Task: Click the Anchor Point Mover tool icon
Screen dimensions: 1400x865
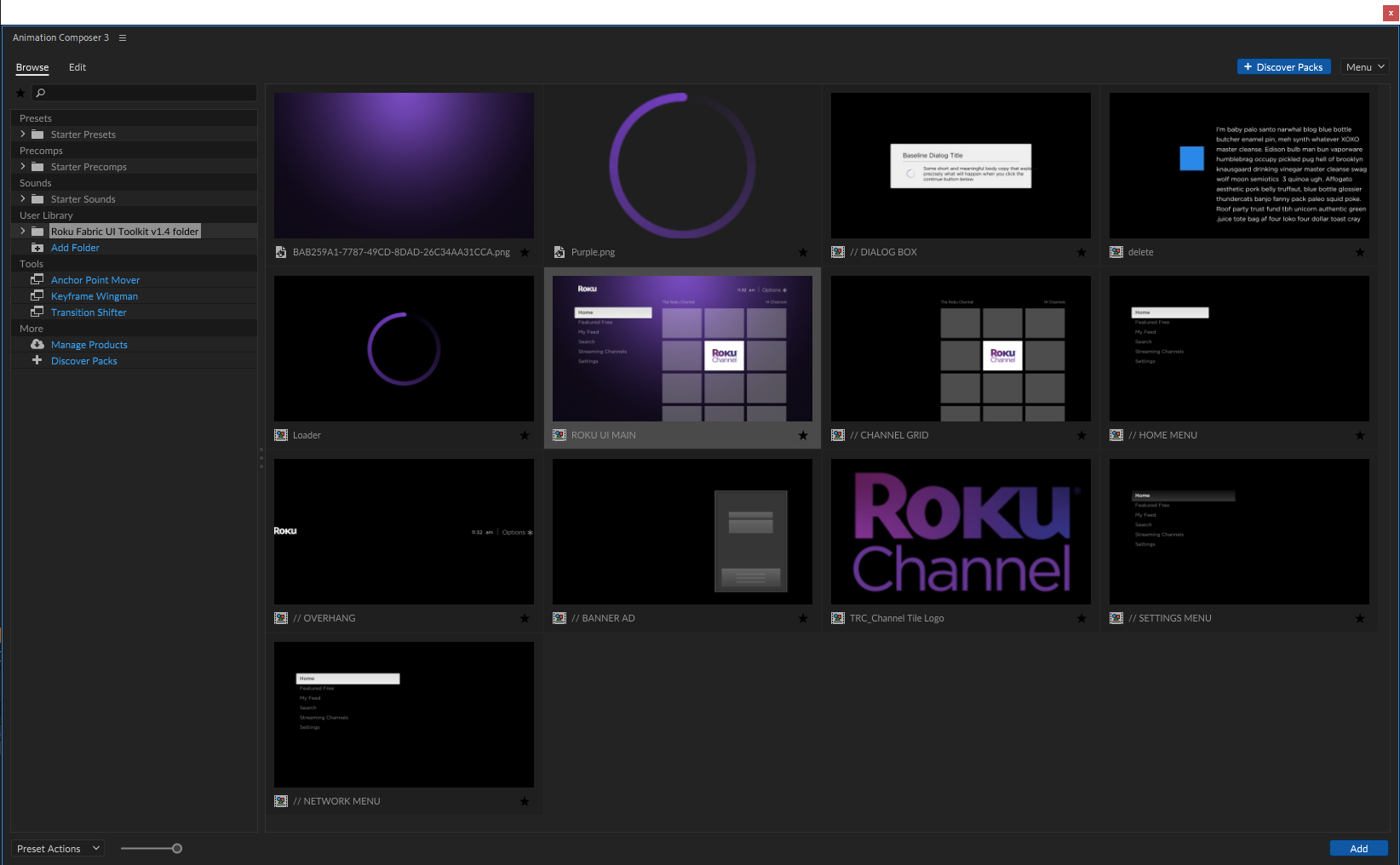Action: click(x=37, y=279)
